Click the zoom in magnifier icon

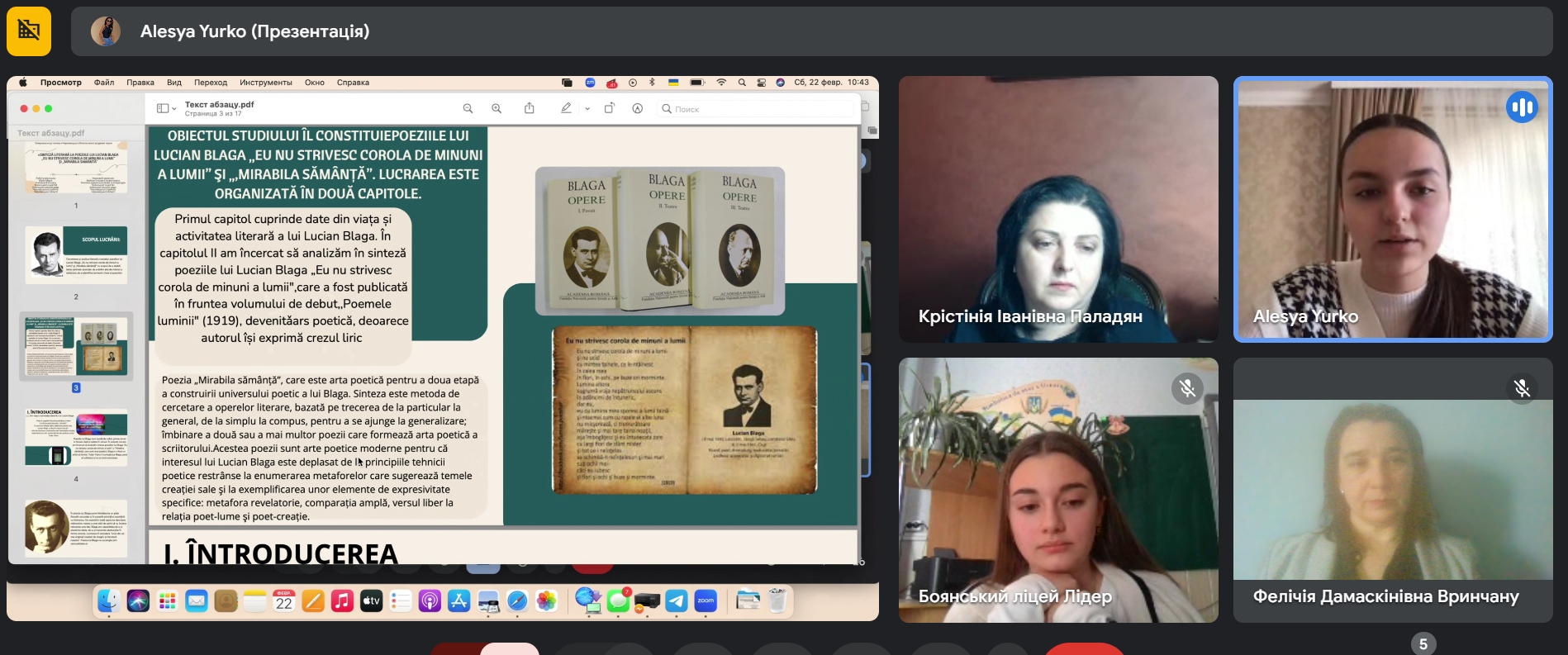497,108
